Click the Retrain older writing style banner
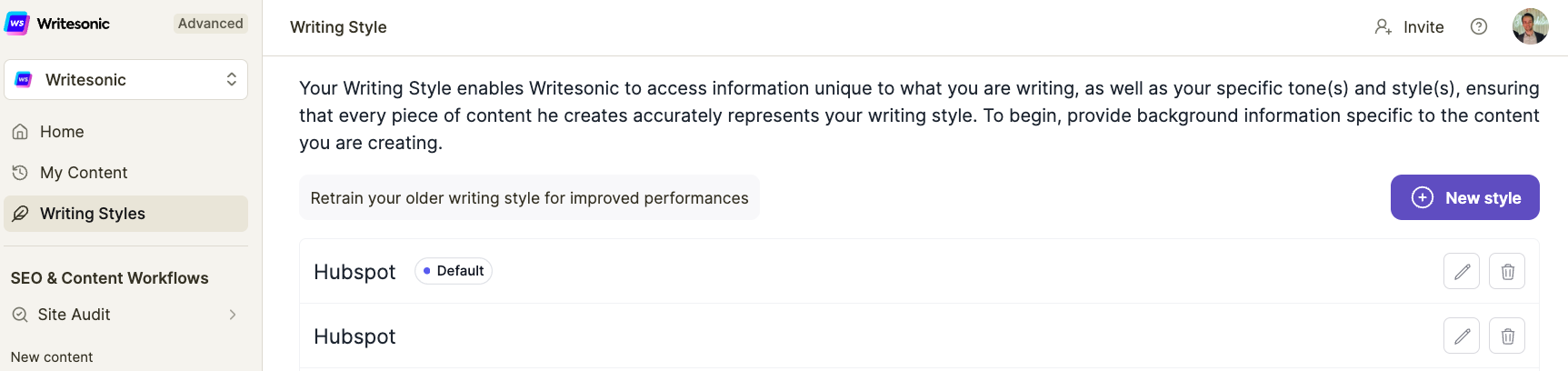Viewport: 1568px width, 371px height. click(529, 197)
